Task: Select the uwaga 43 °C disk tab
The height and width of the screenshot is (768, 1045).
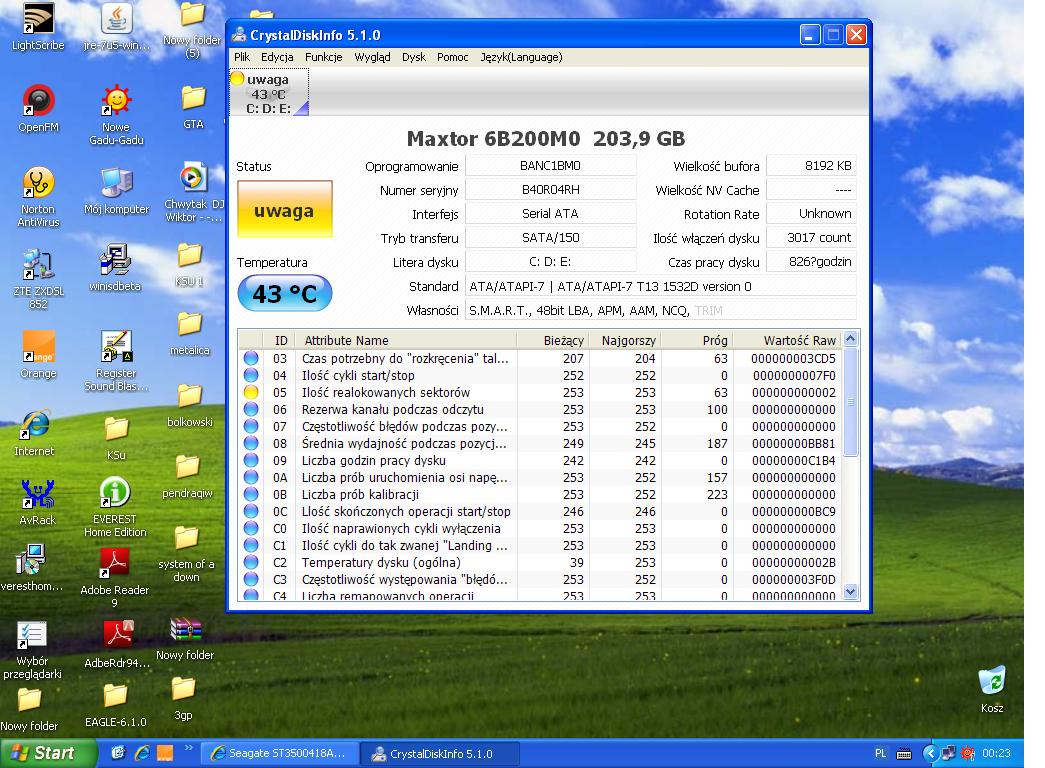Action: point(269,93)
